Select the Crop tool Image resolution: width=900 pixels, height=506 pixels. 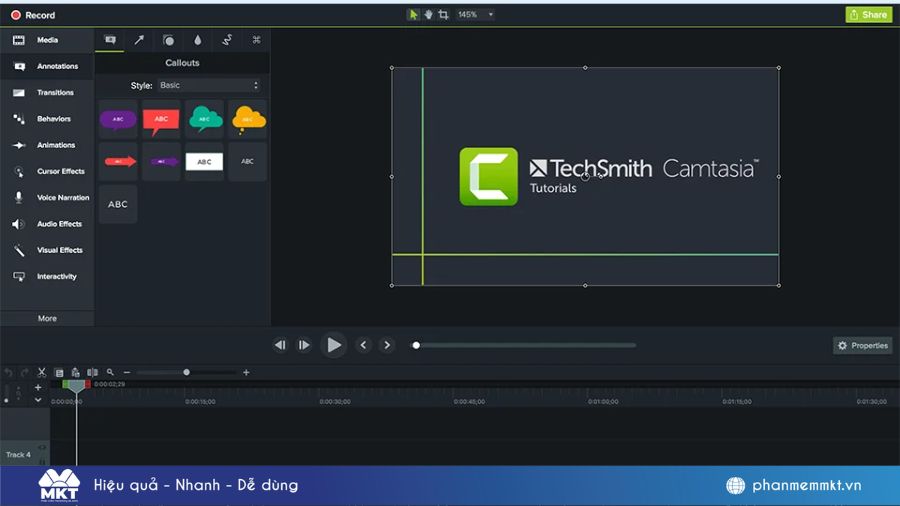[443, 14]
